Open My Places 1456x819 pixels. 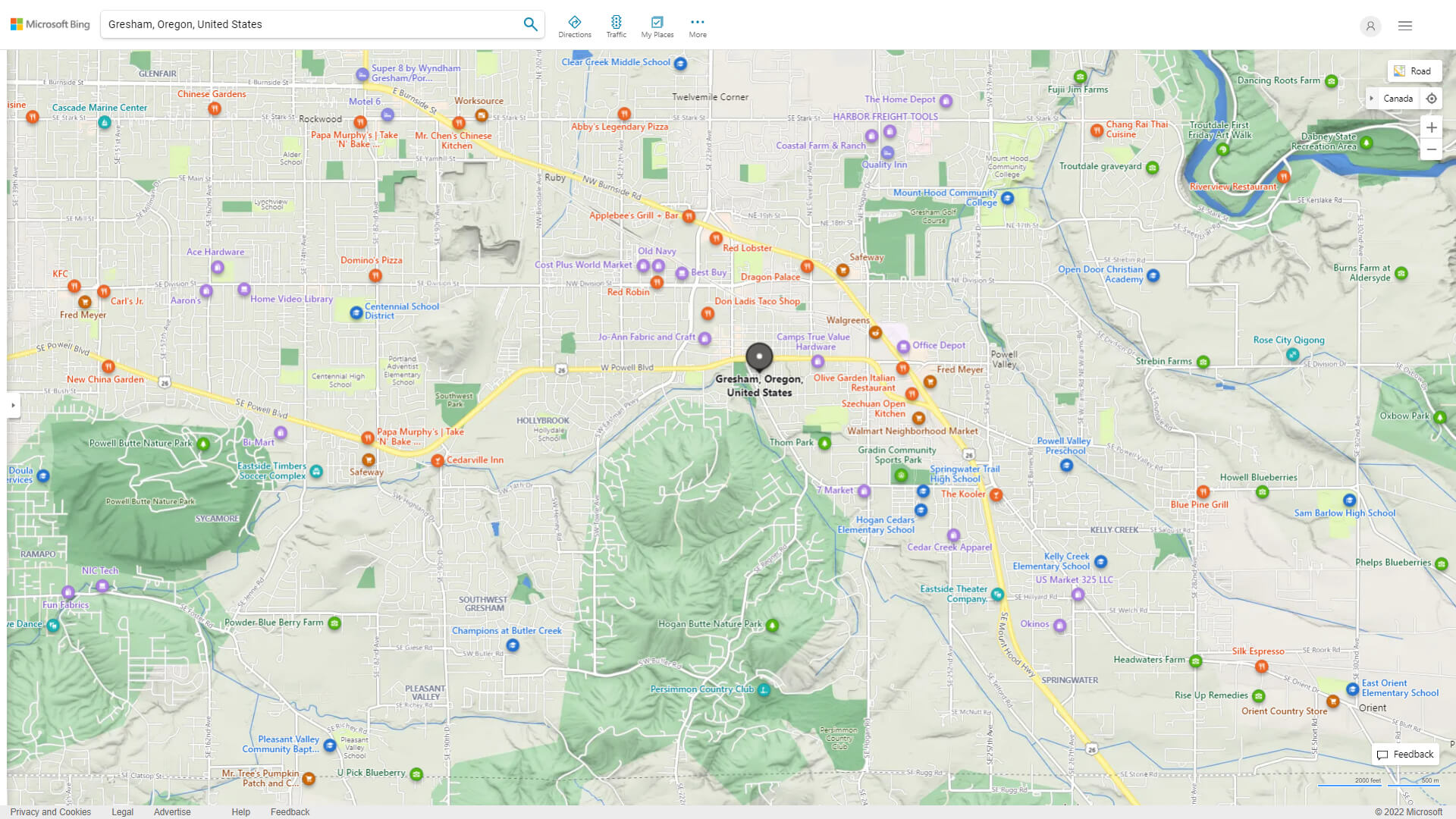657,25
